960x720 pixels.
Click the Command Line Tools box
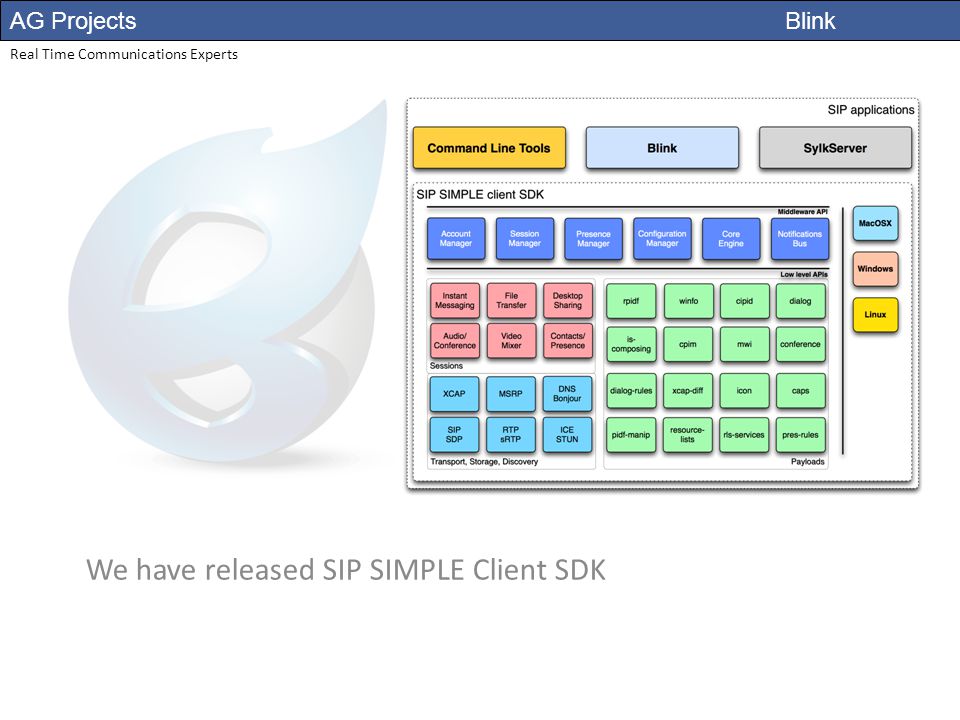click(x=489, y=148)
